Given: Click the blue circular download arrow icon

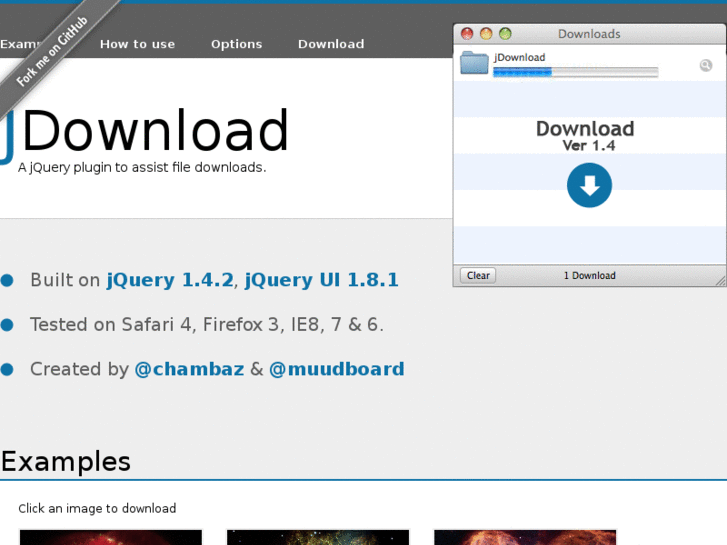Looking at the screenshot, I should tap(589, 185).
